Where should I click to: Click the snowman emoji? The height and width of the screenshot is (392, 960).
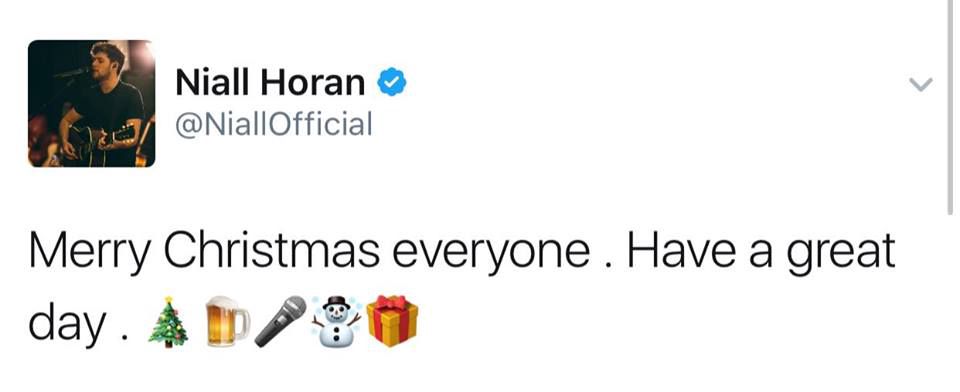tap(336, 321)
